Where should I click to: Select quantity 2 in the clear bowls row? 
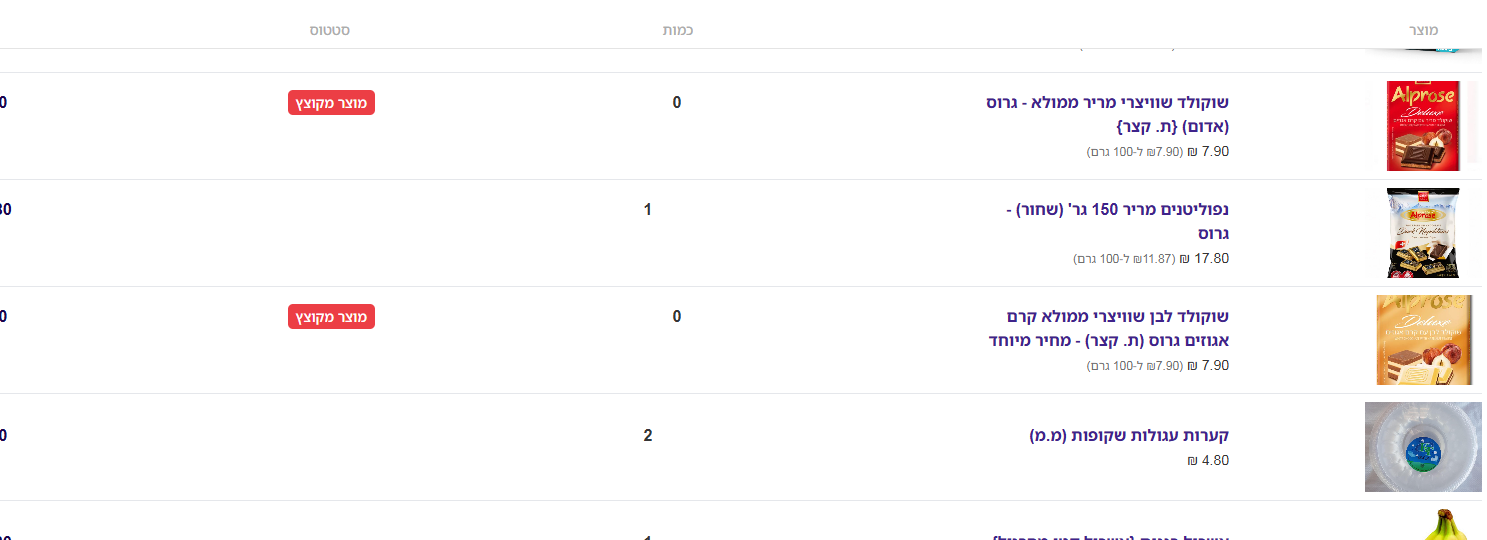pyautogui.click(x=648, y=435)
